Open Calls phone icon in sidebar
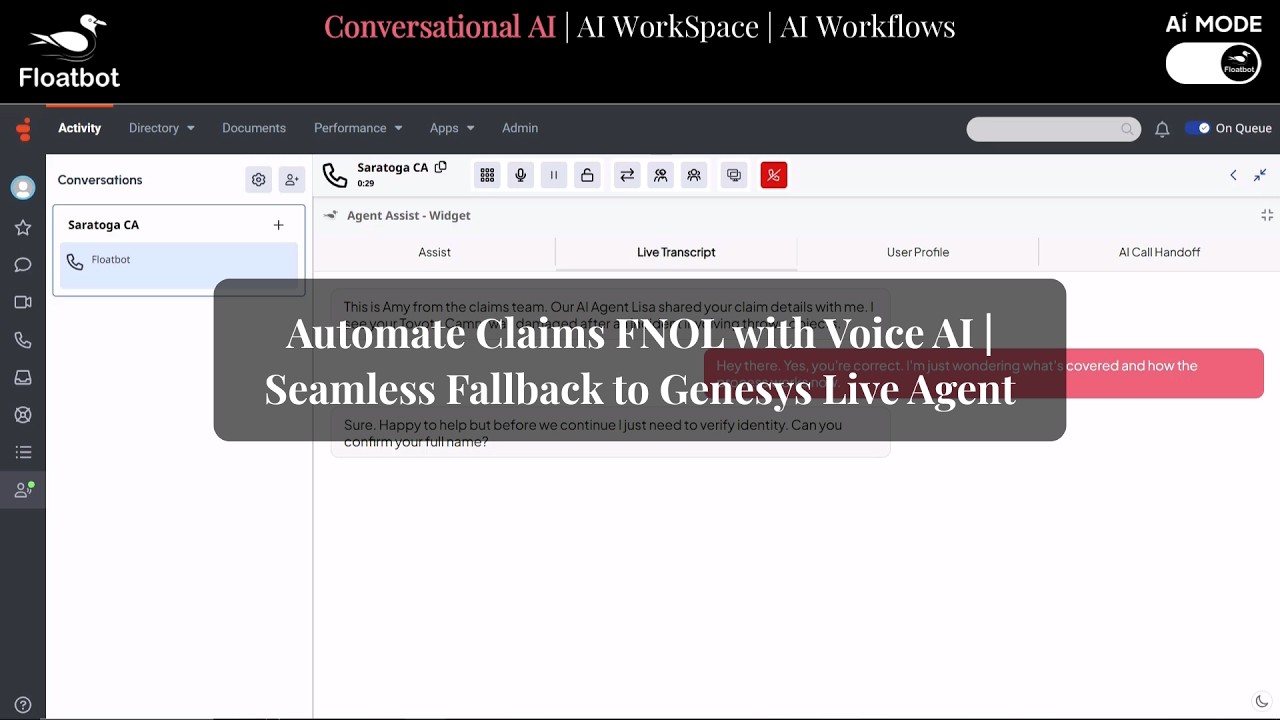Viewport: 1280px width, 720px height. [23, 340]
